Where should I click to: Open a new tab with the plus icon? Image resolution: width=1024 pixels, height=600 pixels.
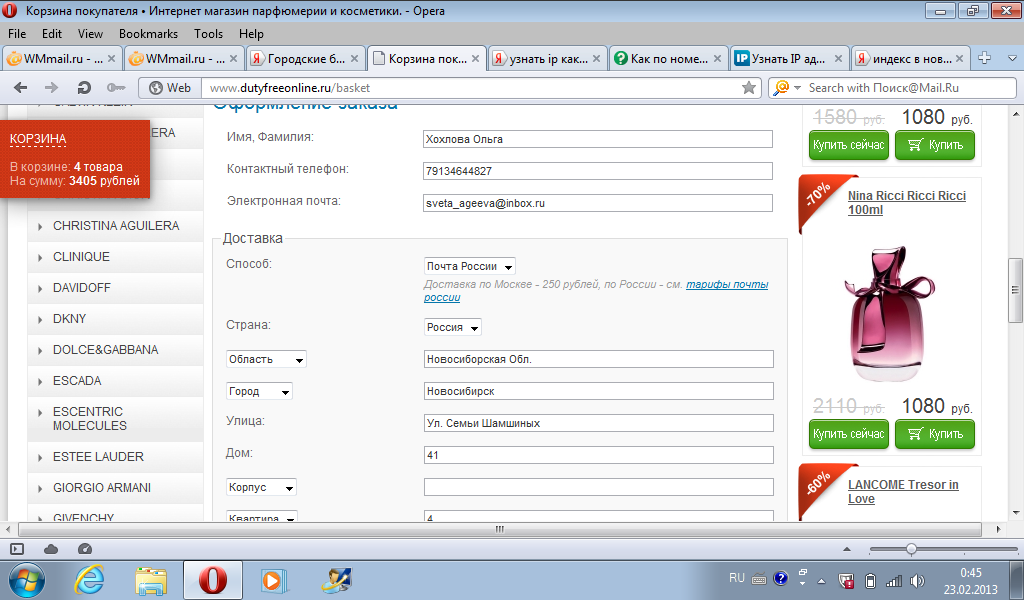(984, 58)
